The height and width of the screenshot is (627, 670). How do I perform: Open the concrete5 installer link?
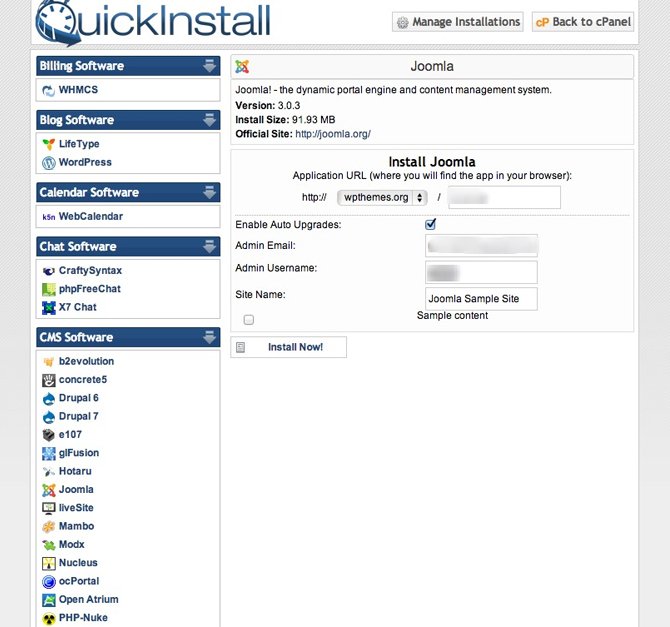83,380
